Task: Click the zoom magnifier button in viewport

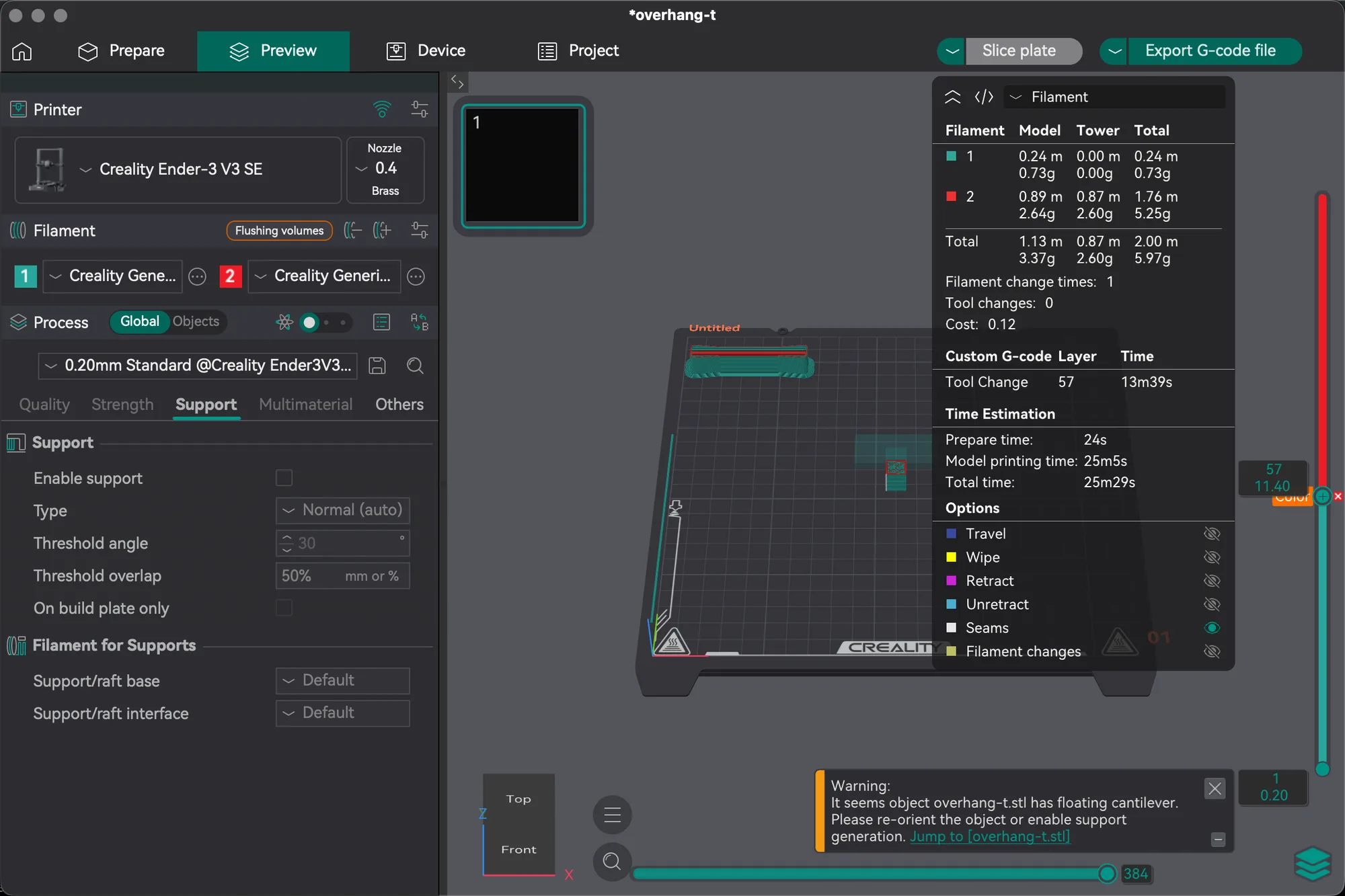Action: coord(612,861)
